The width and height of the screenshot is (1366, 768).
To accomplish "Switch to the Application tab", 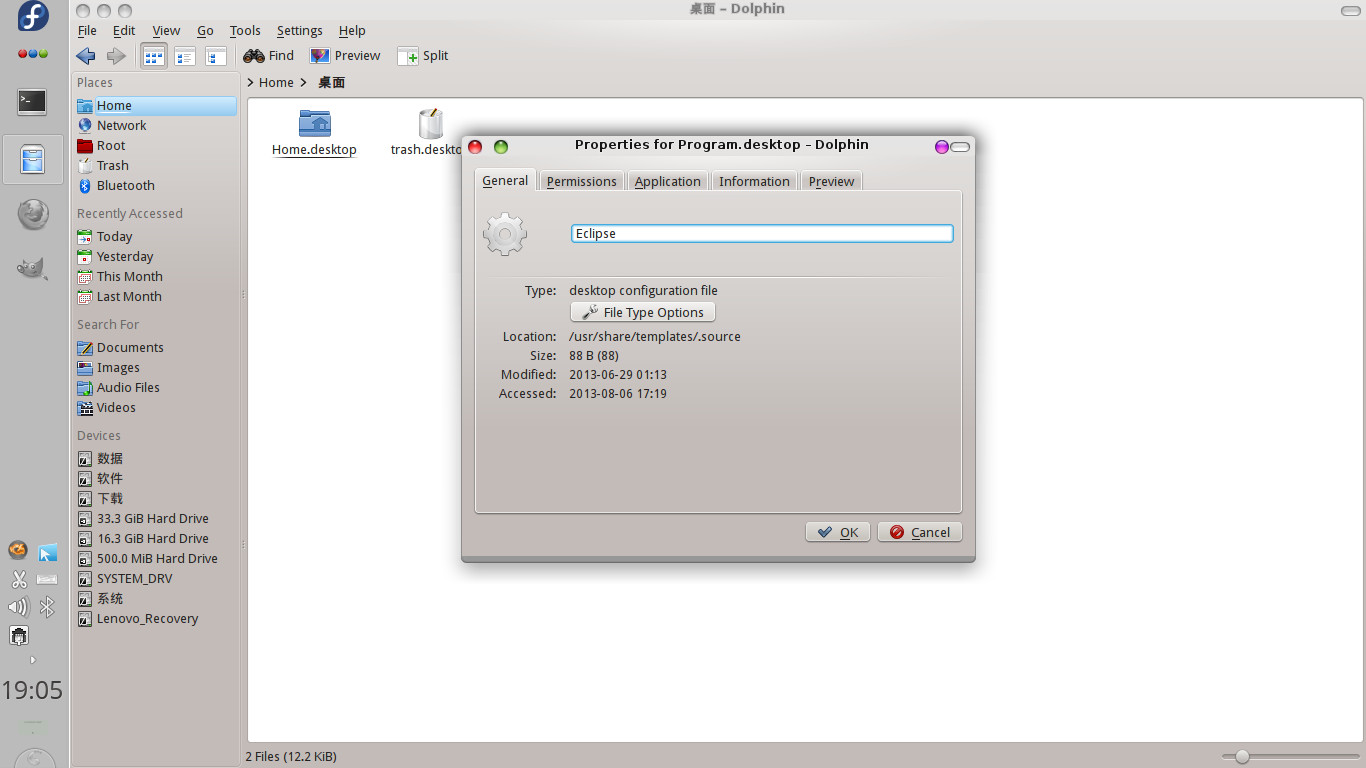I will [x=667, y=181].
